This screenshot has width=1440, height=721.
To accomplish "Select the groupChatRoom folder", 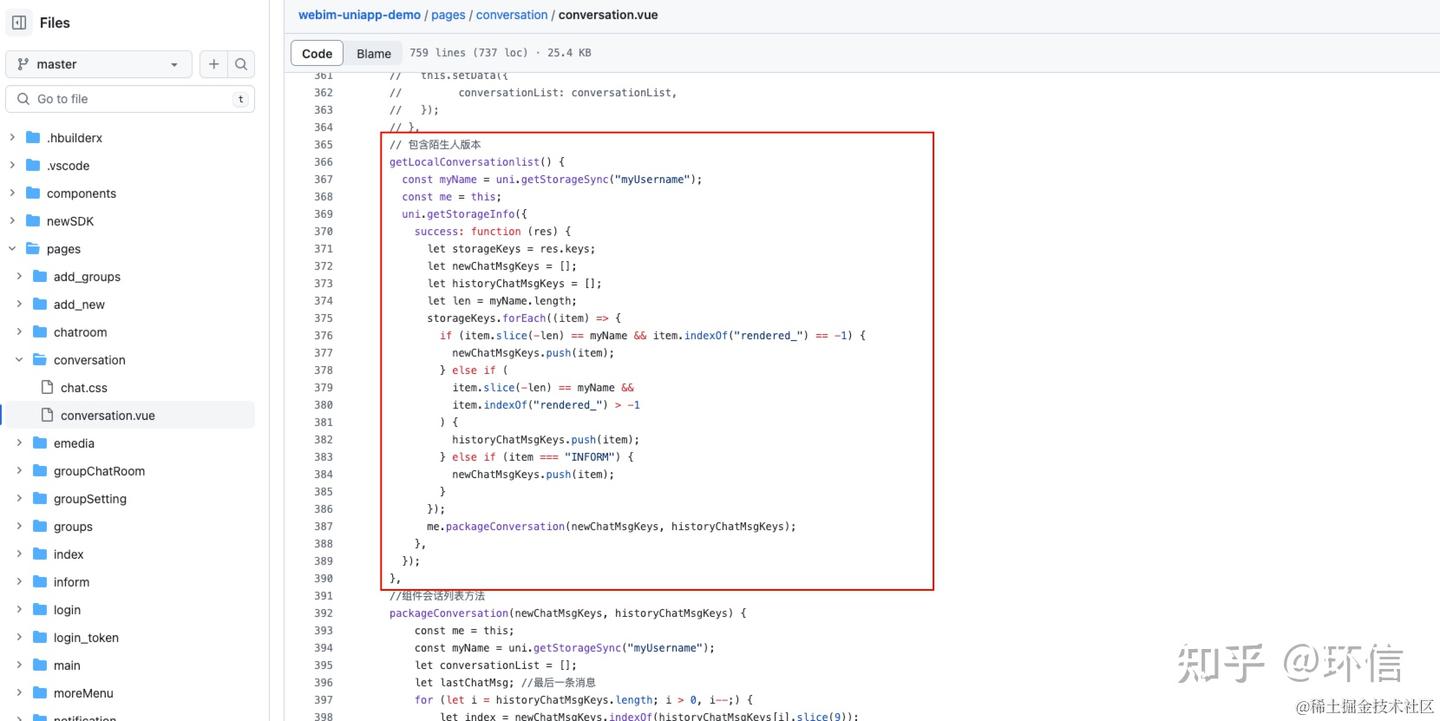I will tap(98, 469).
